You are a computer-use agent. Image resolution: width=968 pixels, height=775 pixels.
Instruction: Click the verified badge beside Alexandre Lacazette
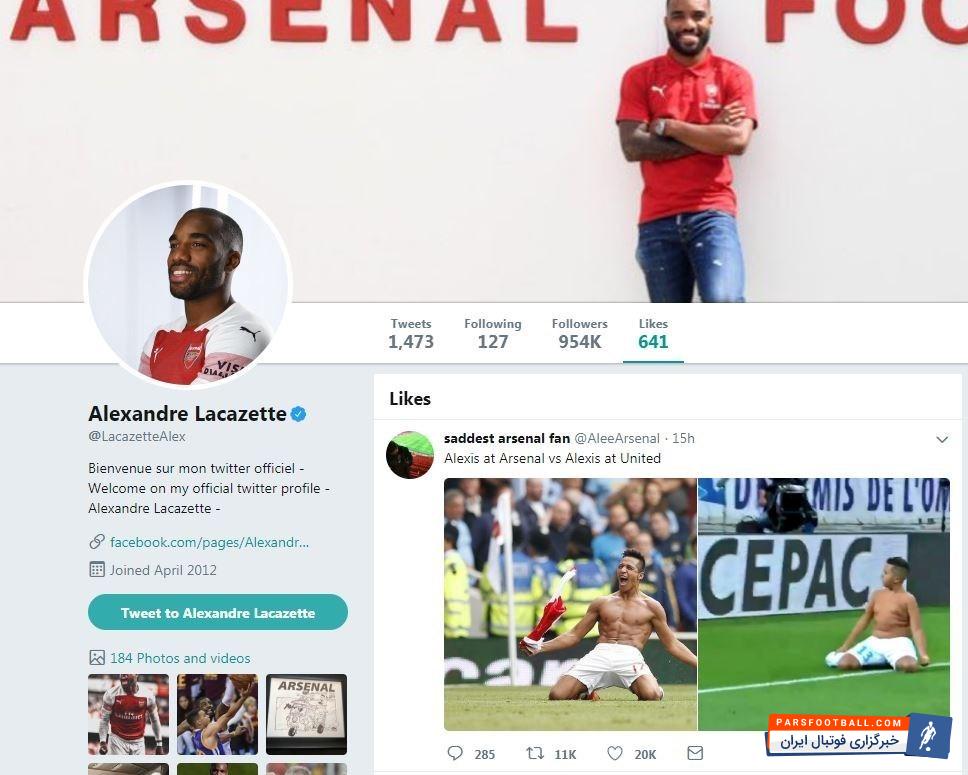pyautogui.click(x=298, y=414)
